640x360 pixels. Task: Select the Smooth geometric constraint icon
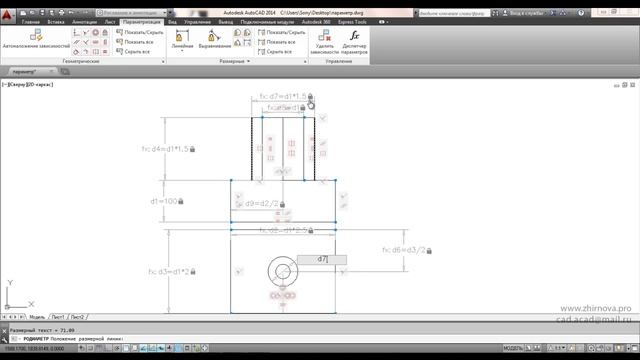point(86,52)
